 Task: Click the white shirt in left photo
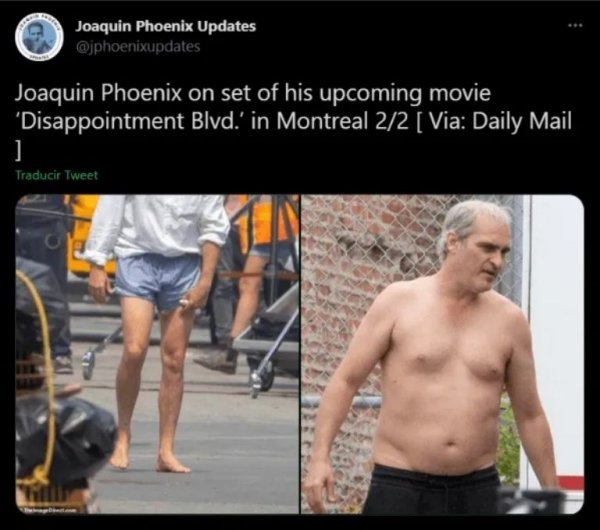pos(157,226)
